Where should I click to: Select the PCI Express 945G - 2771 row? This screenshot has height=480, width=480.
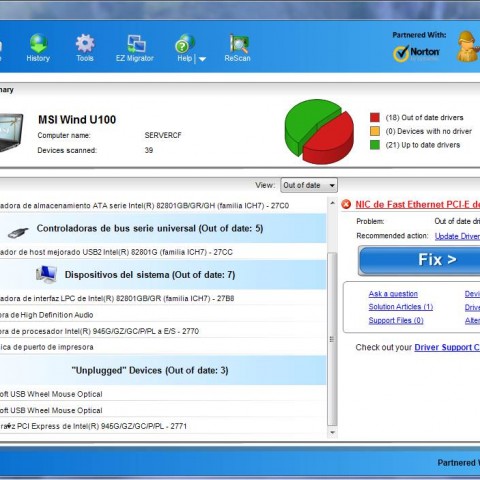pos(163,426)
